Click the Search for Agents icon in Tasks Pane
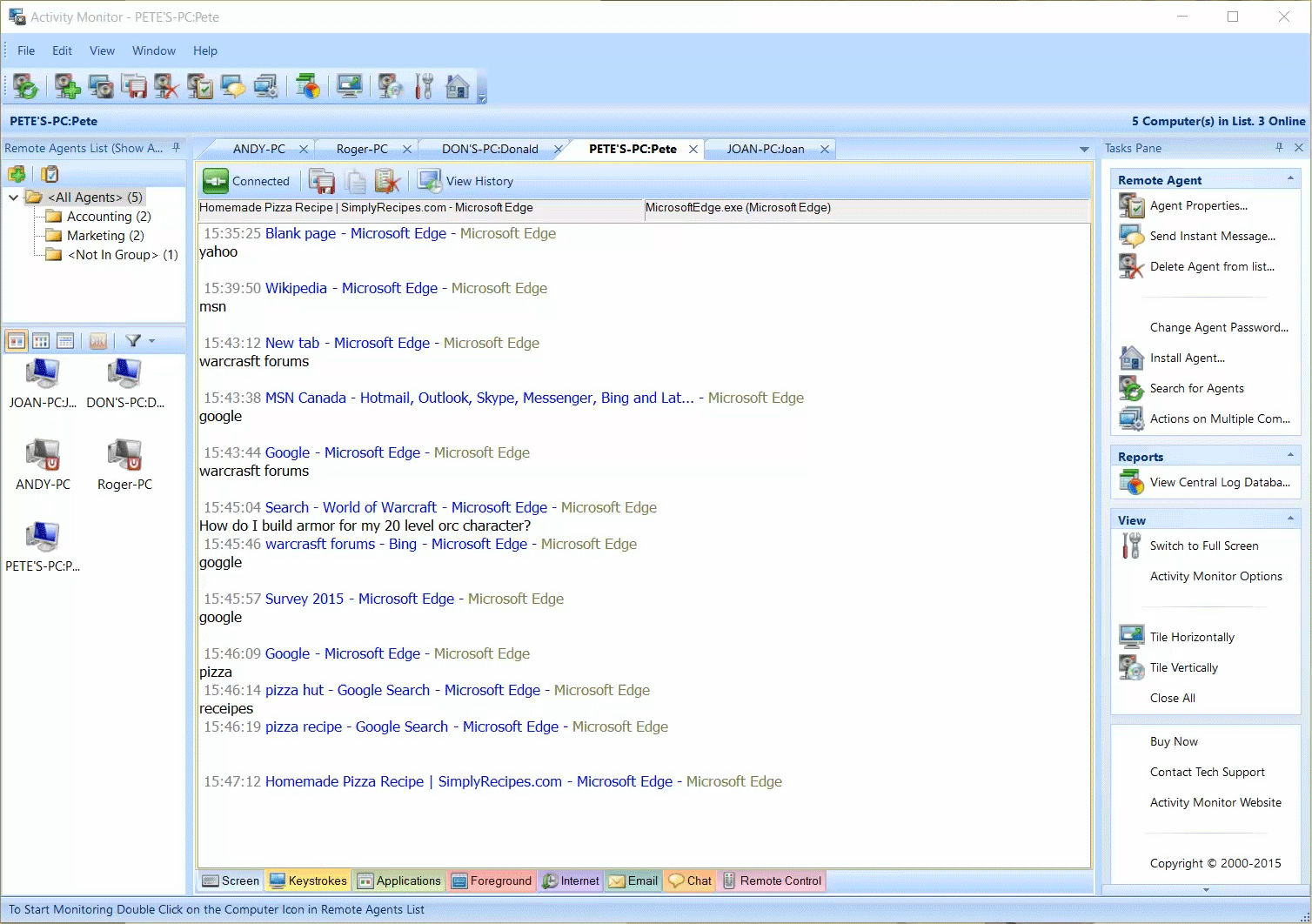Viewport: 1312px width, 924px height. (1131, 388)
